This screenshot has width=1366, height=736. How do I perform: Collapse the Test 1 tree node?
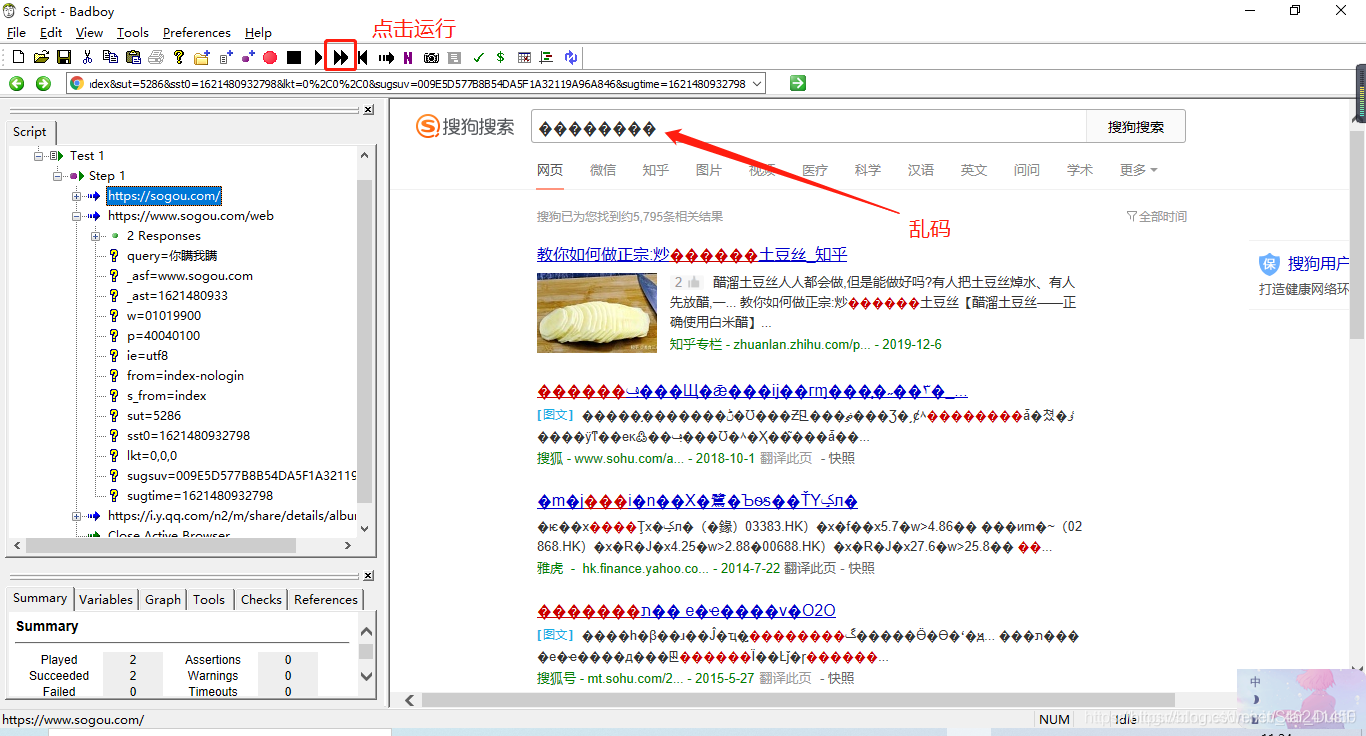point(38,156)
